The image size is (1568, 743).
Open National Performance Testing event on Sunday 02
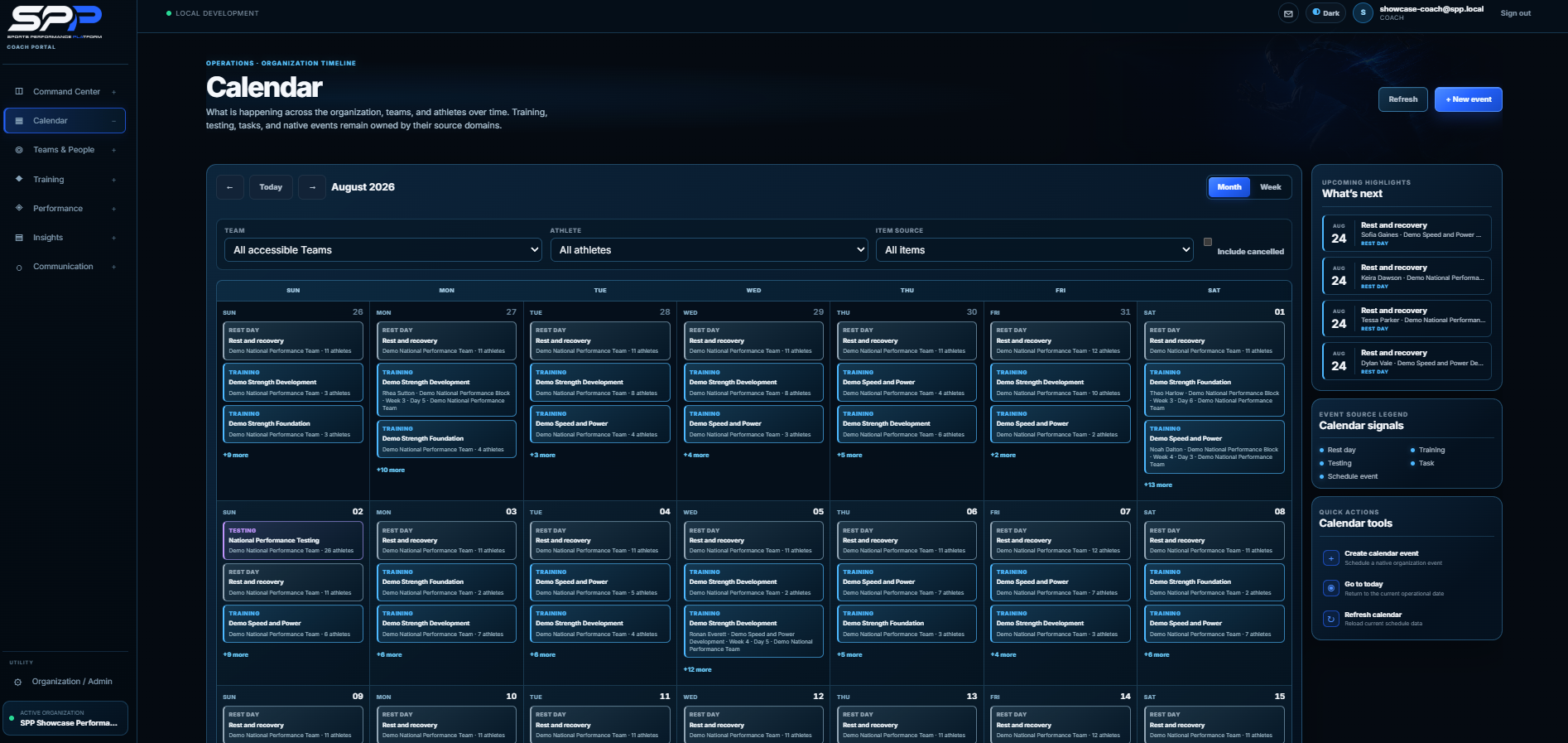[293, 540]
